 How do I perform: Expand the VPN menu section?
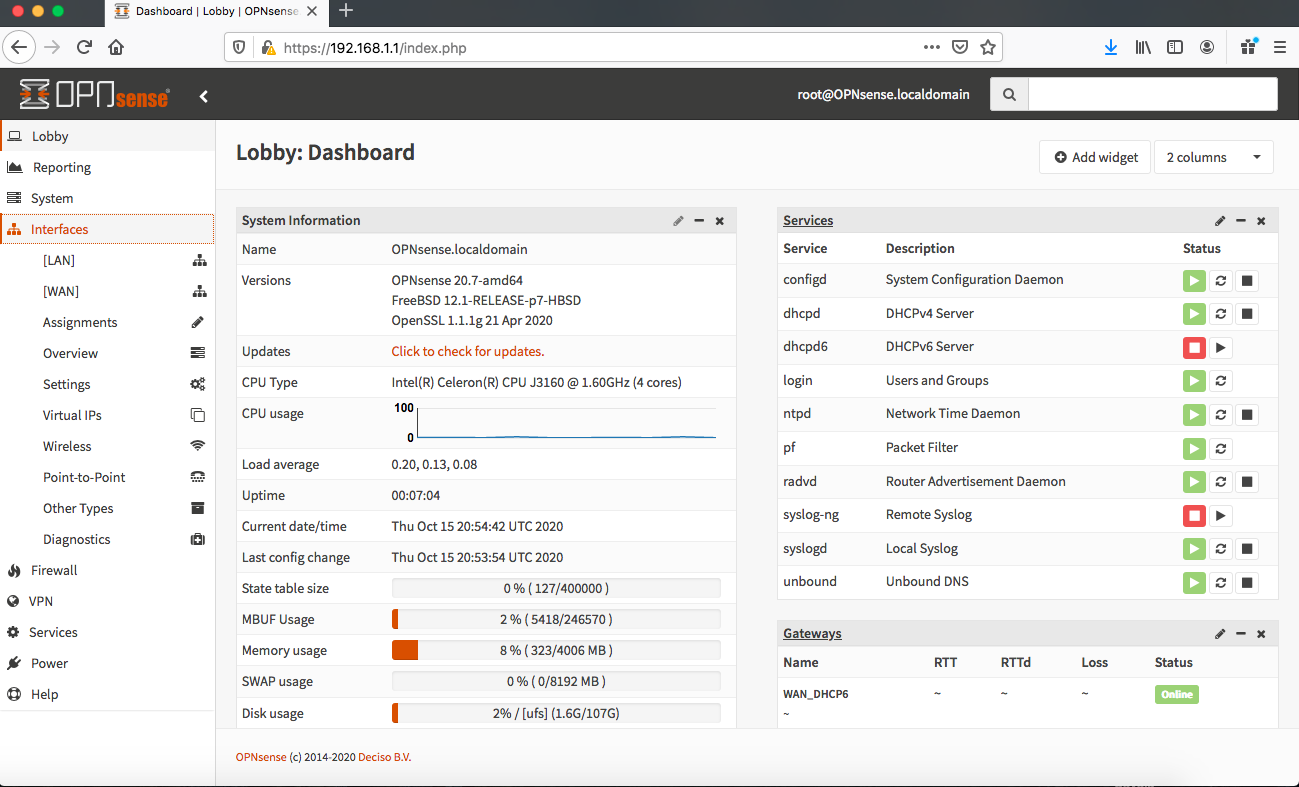coord(107,602)
